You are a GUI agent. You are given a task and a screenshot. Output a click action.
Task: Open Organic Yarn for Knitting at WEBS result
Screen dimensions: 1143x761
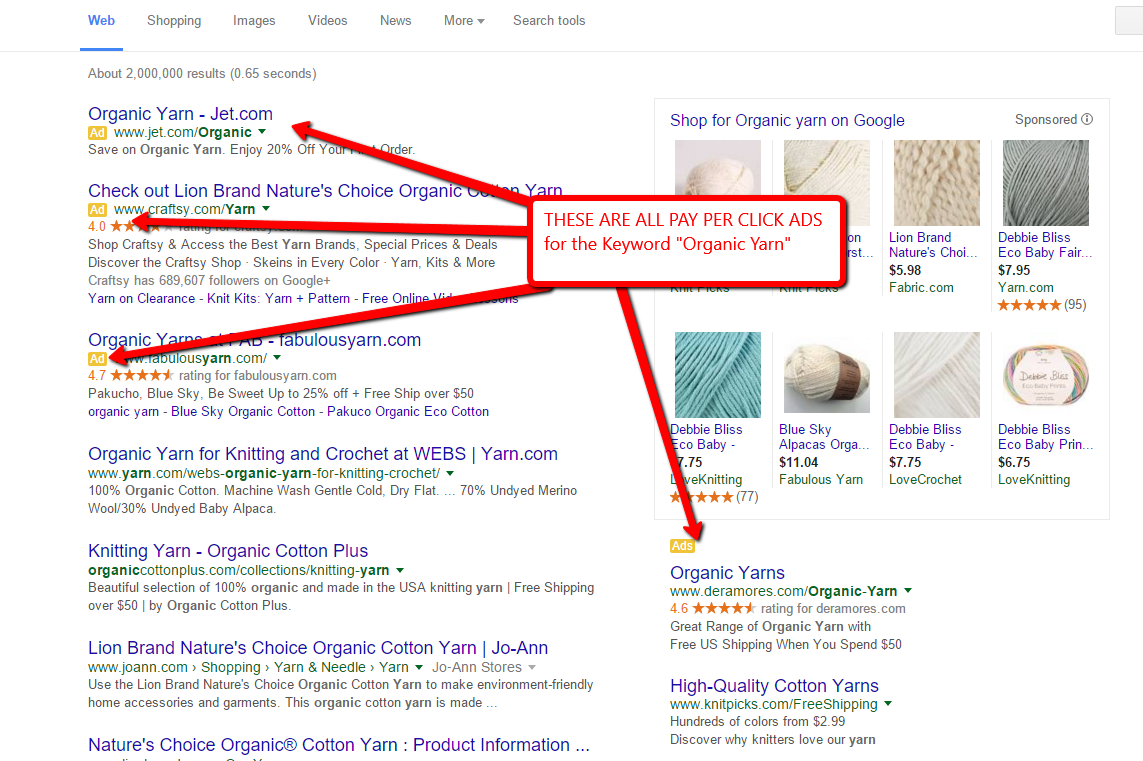(x=323, y=454)
